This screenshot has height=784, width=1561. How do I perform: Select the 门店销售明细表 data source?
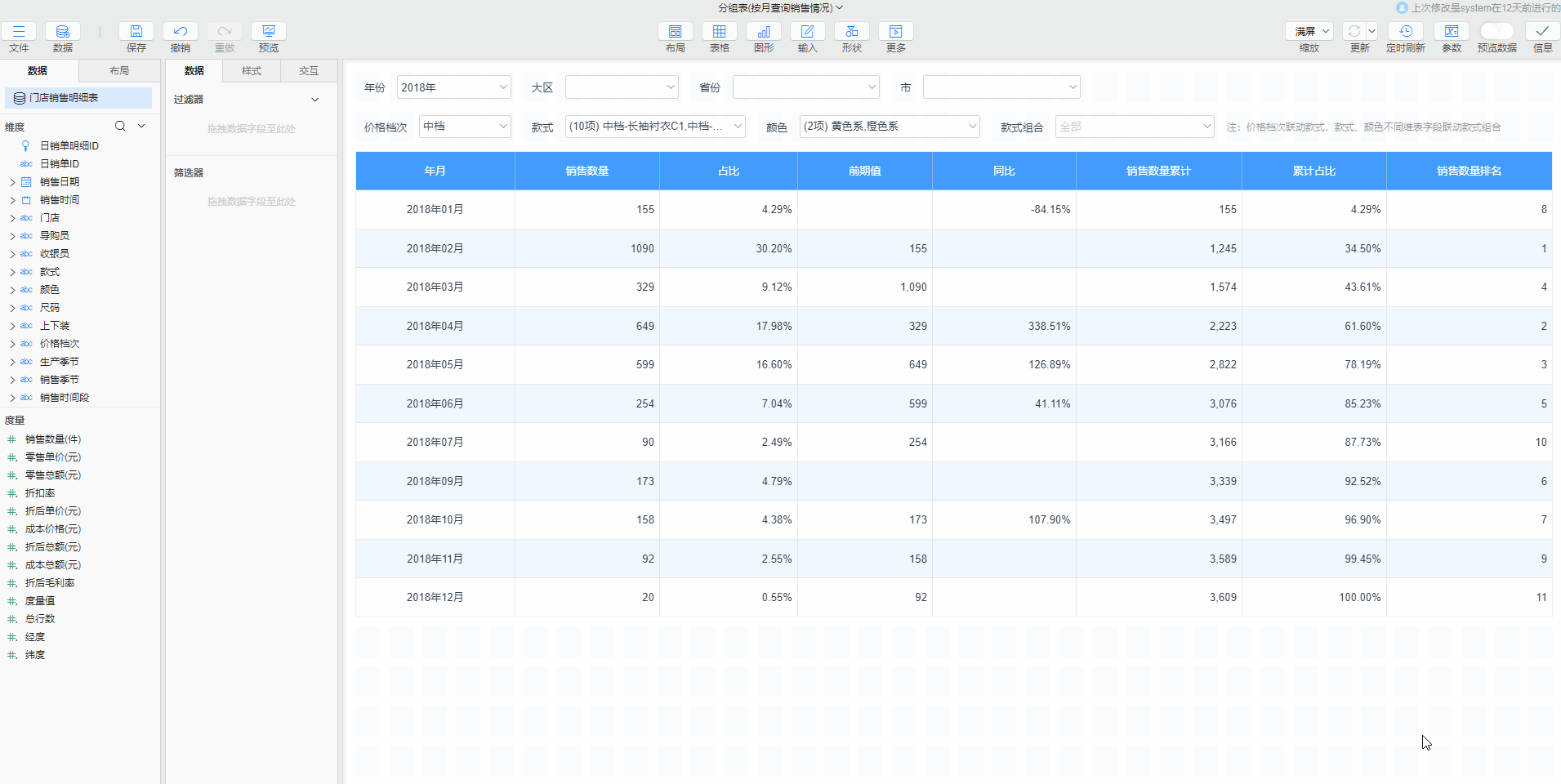64,98
